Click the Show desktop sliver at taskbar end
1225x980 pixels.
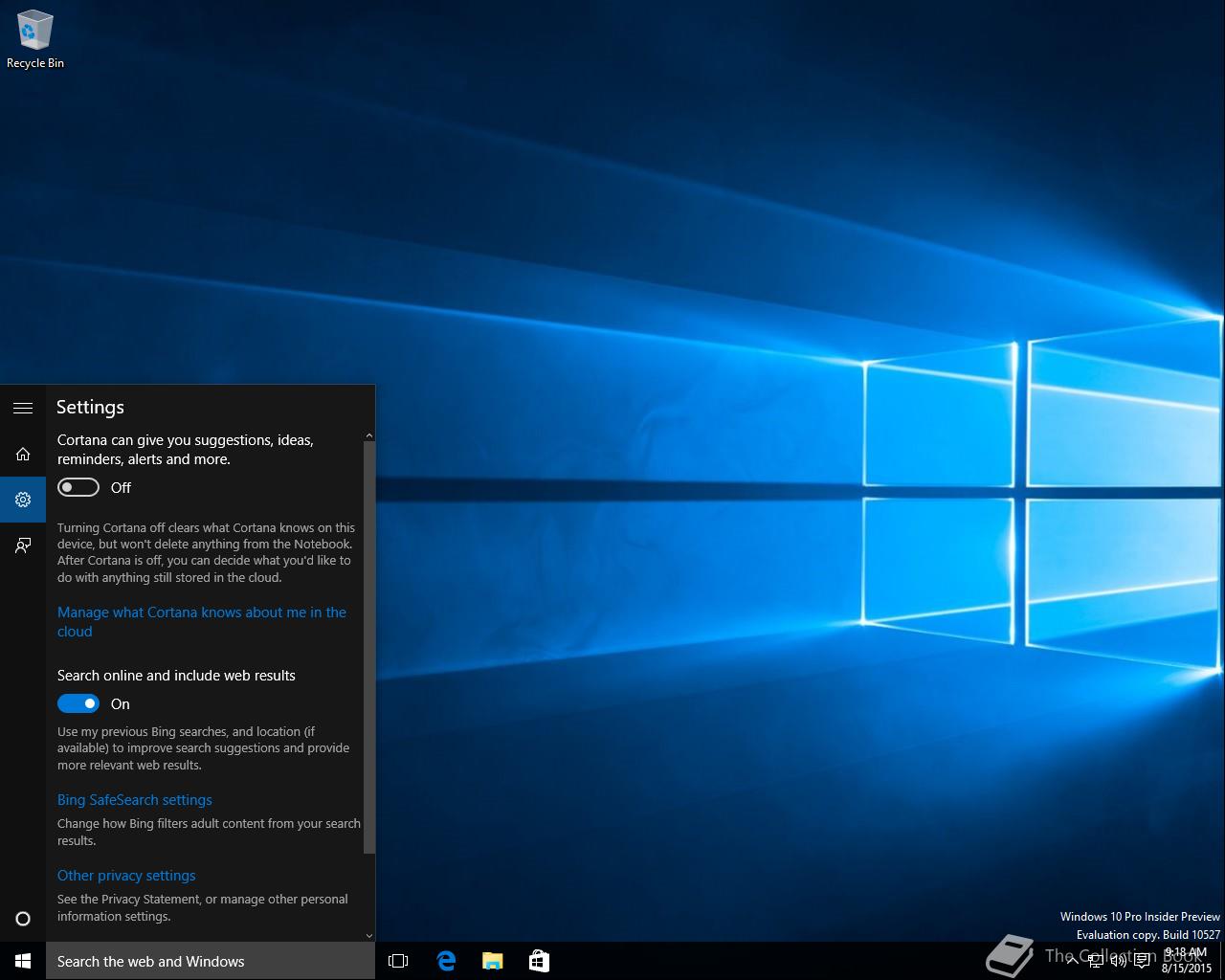[x=1222, y=961]
